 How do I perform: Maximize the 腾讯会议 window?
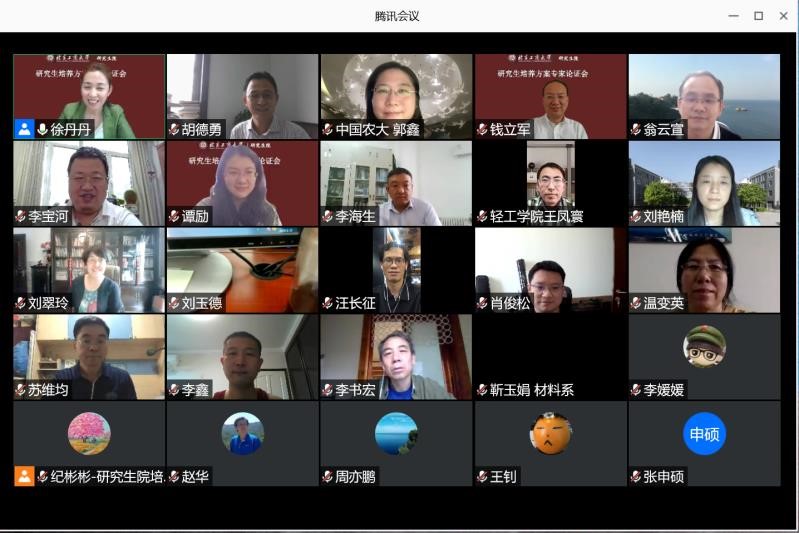click(758, 16)
